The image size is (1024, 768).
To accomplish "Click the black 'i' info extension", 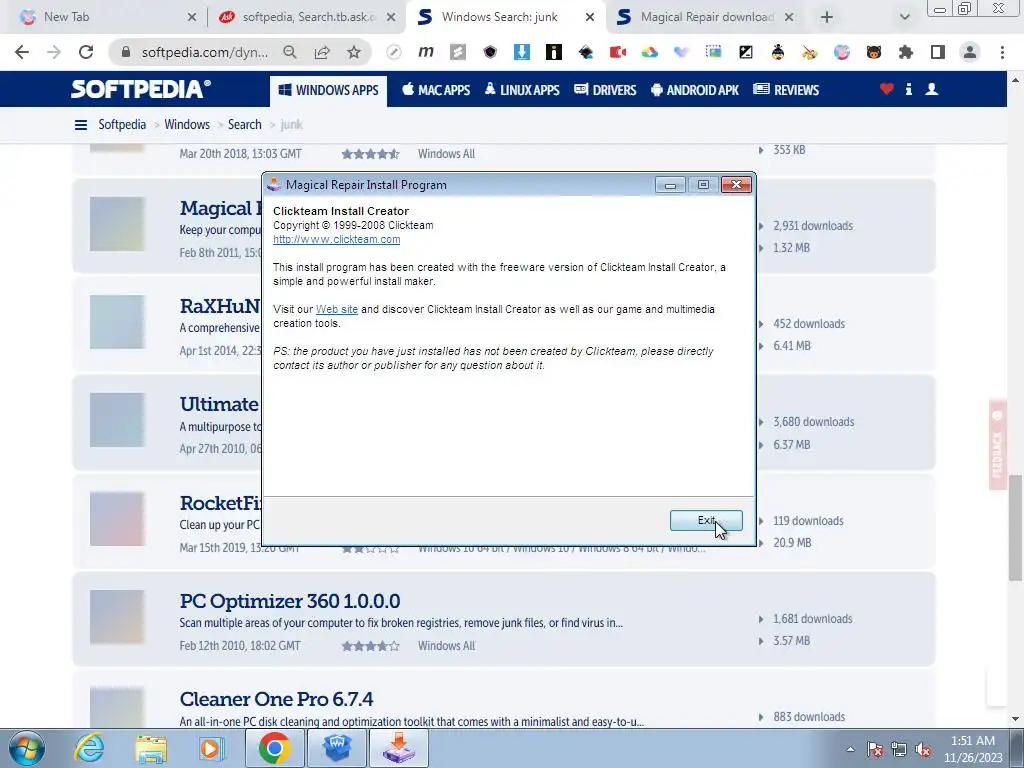I will (x=554, y=52).
